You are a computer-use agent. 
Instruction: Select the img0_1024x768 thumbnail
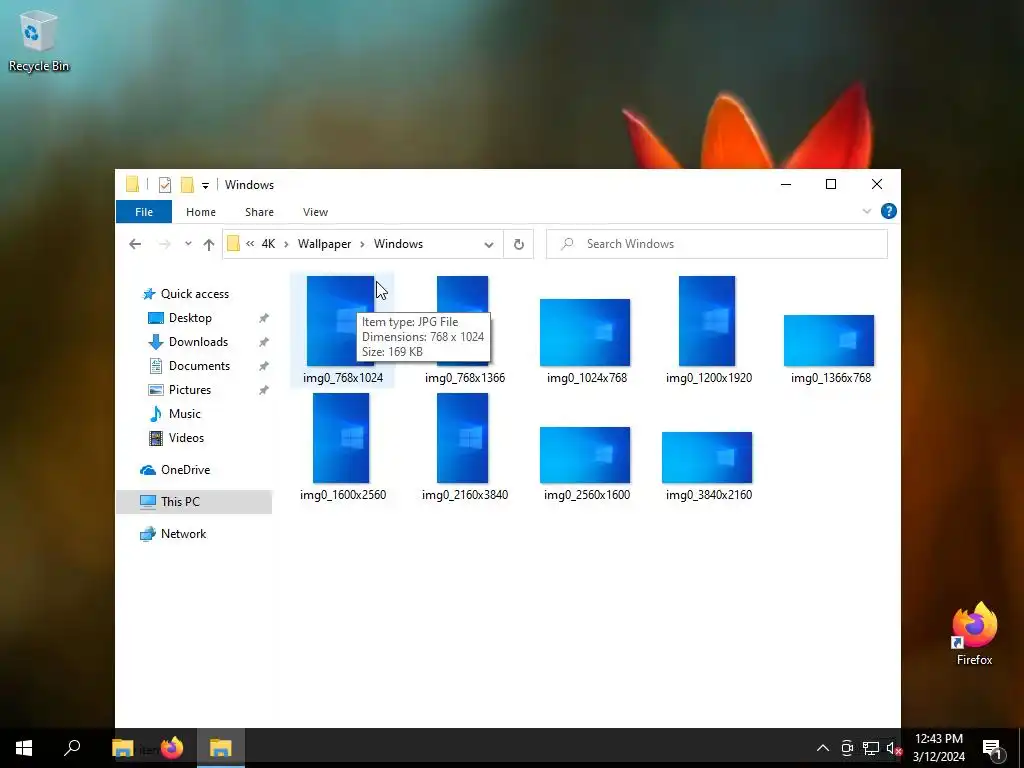[585, 332]
